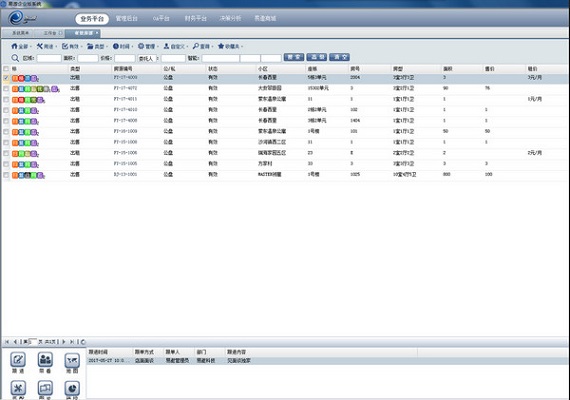Screen dimensions: 570x400
Task: Click the two-people viewing icon at bottom
Action: click(x=45, y=360)
